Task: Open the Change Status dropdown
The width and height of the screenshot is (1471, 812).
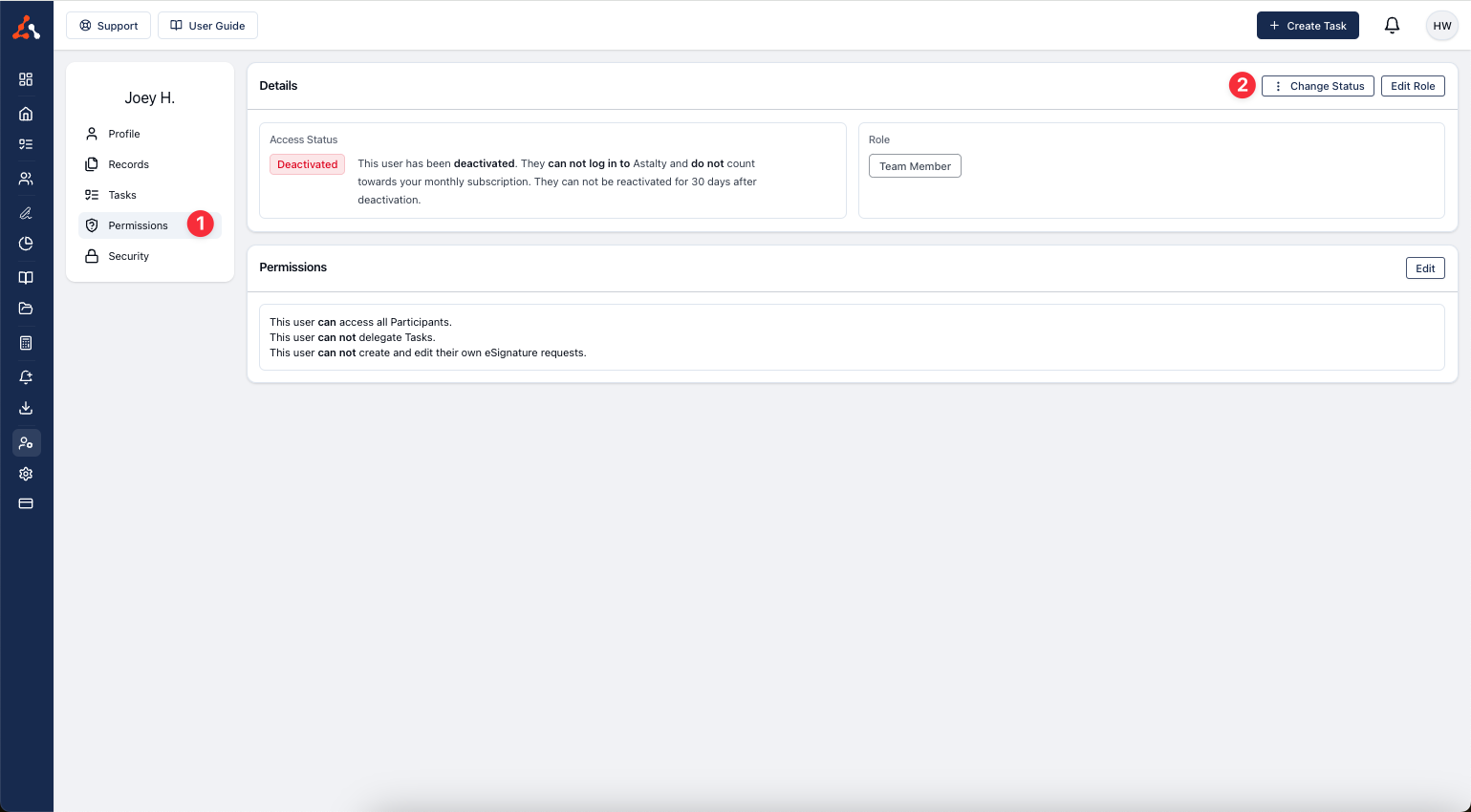Action: [x=1317, y=86]
